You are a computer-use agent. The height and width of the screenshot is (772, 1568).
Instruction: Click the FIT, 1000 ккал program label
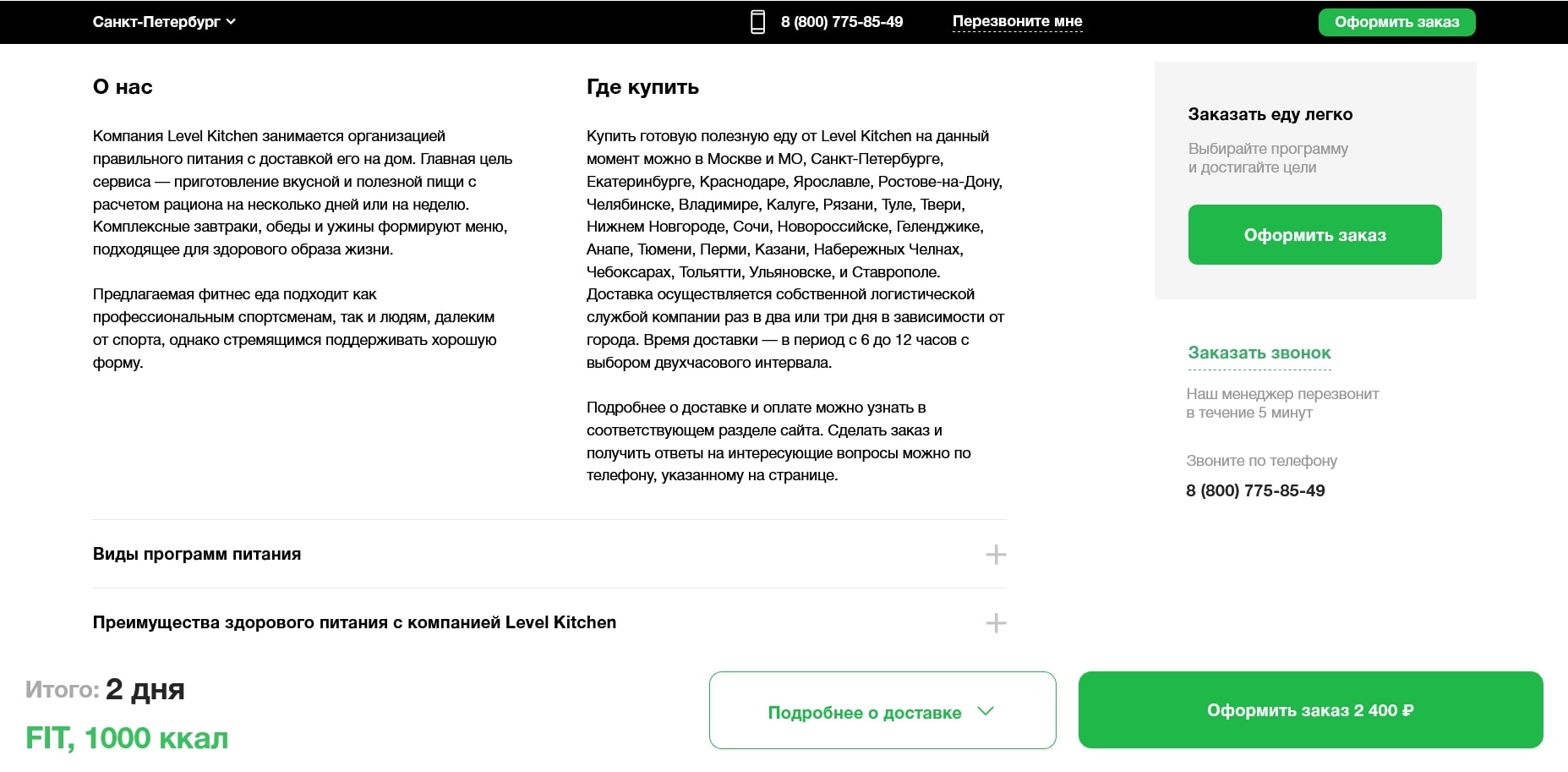click(125, 737)
